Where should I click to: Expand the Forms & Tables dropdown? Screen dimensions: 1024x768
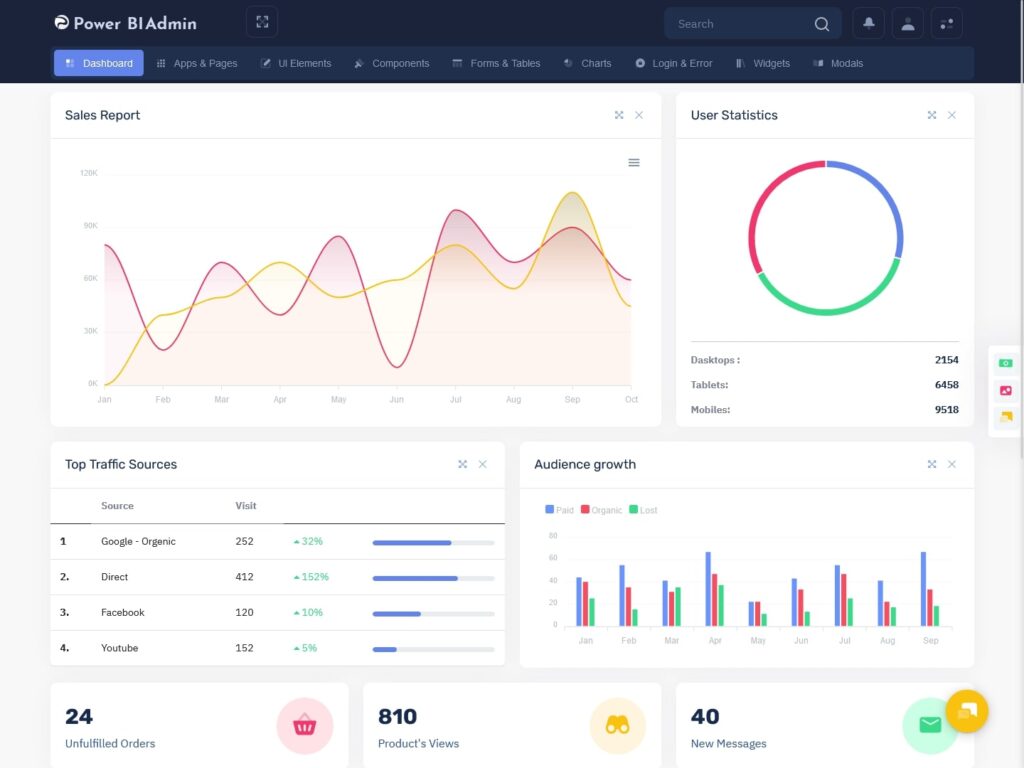pos(496,63)
